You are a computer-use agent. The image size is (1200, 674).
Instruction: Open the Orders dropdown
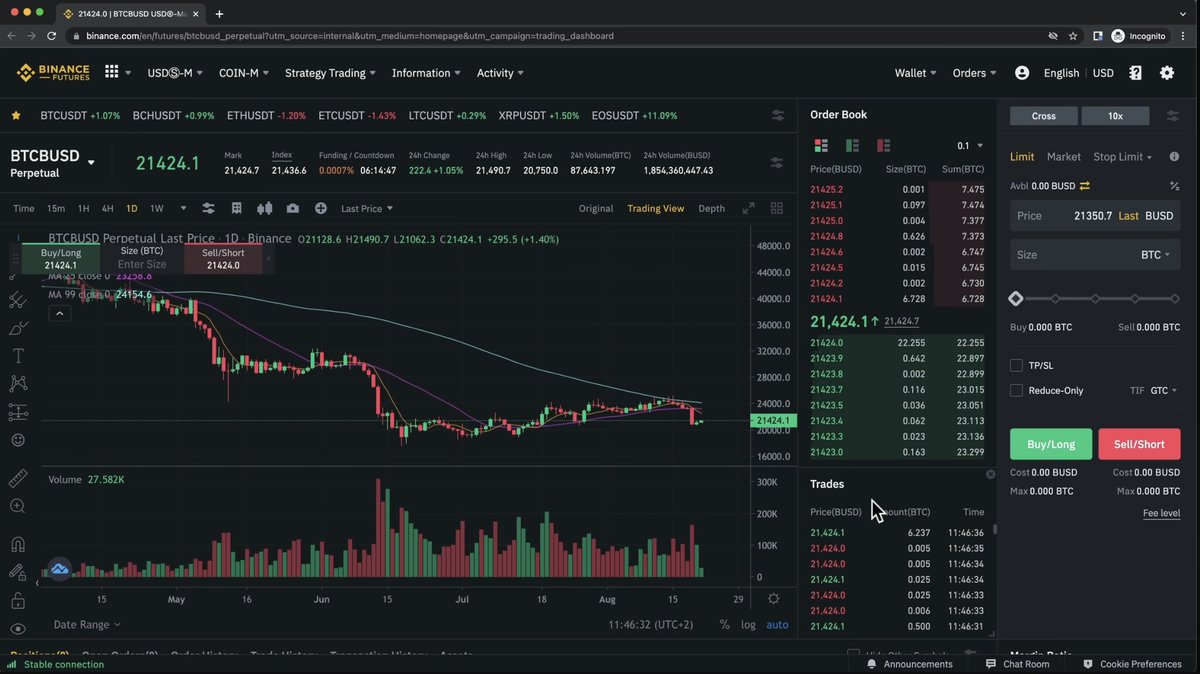point(975,73)
